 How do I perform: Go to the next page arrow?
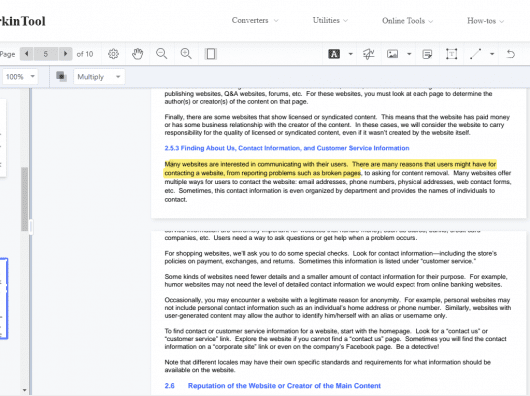[66, 54]
